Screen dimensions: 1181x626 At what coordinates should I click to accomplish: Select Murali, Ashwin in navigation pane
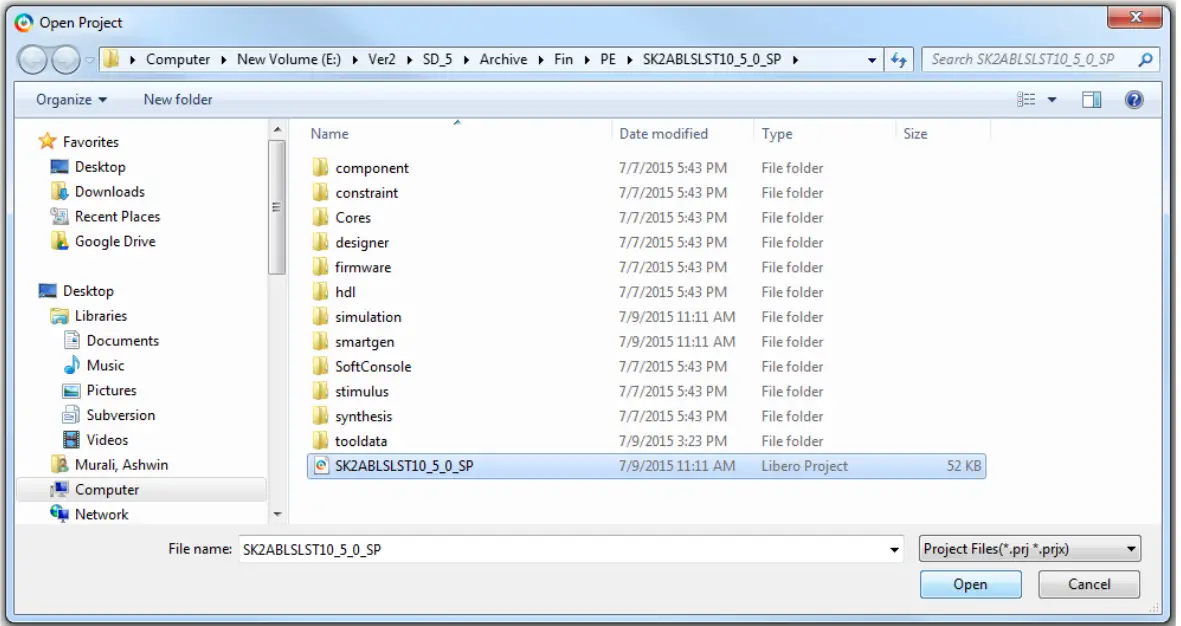pos(121,465)
